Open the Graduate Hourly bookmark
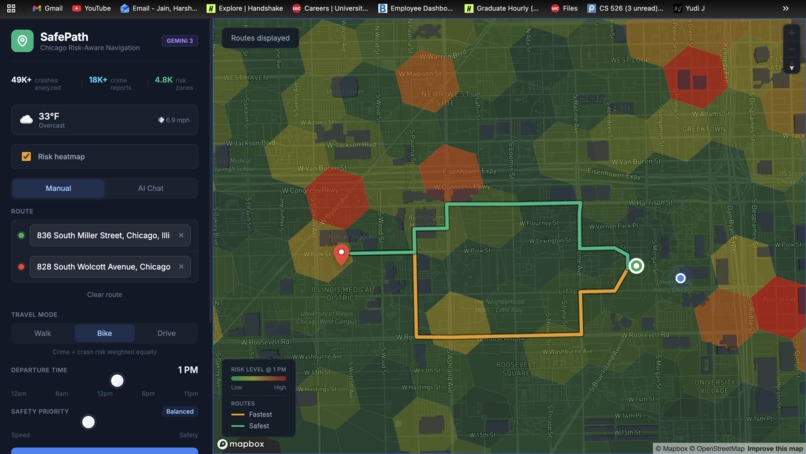 (501, 8)
